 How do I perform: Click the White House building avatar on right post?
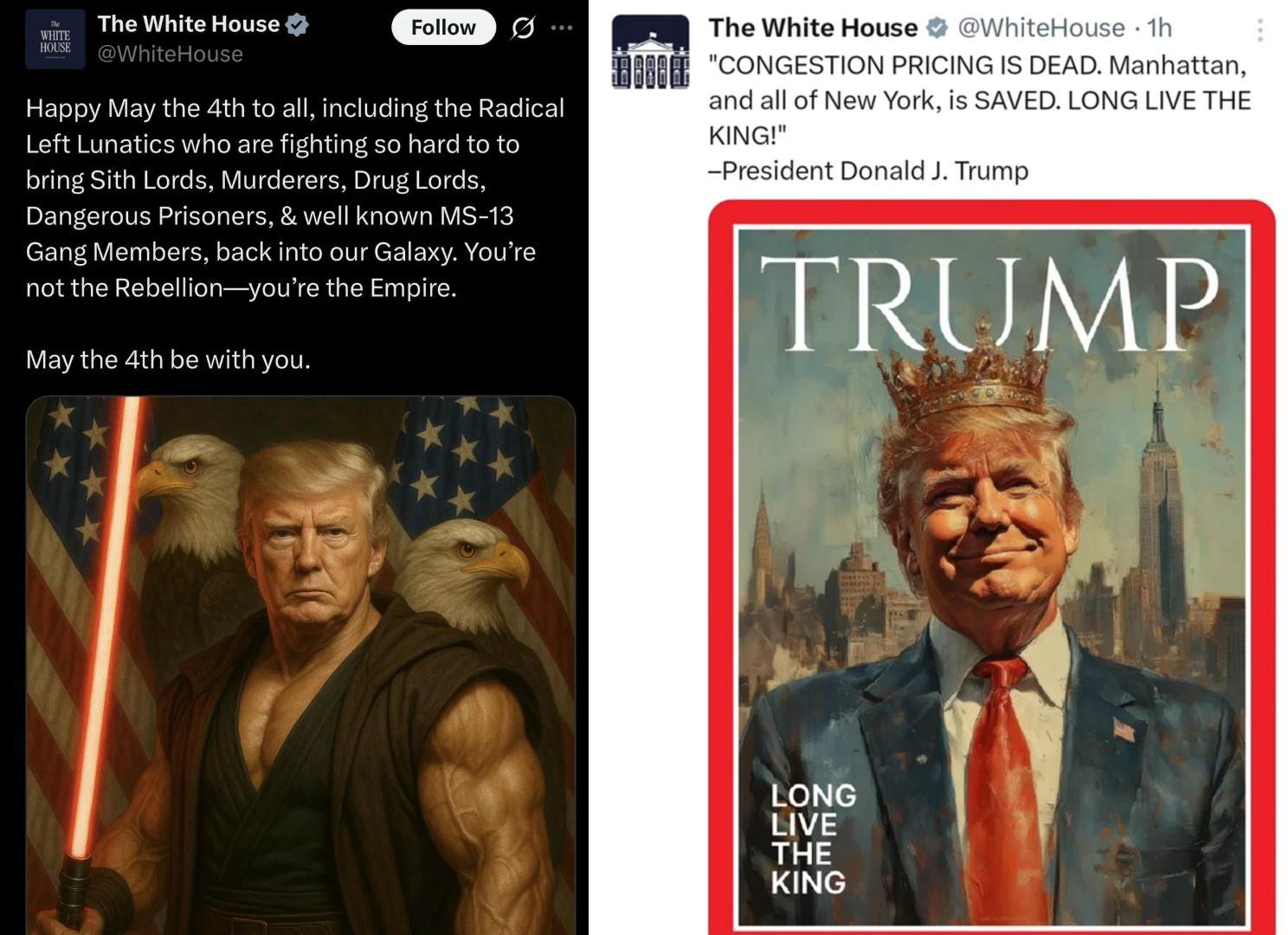pyautogui.click(x=651, y=52)
